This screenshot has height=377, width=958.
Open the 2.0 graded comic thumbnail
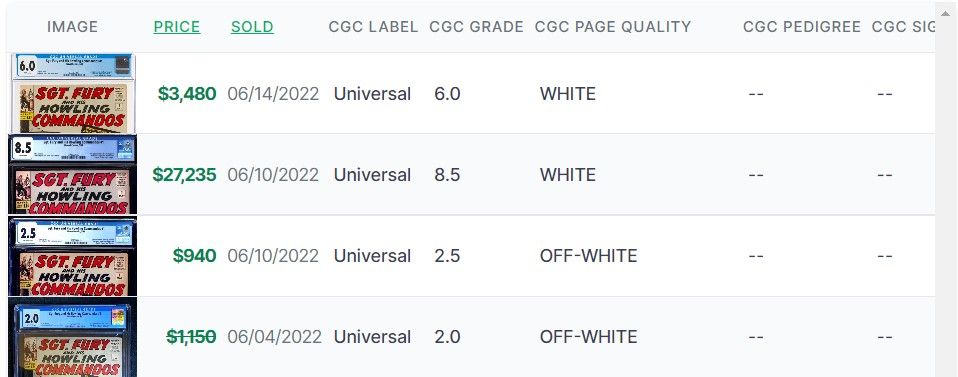pos(73,337)
